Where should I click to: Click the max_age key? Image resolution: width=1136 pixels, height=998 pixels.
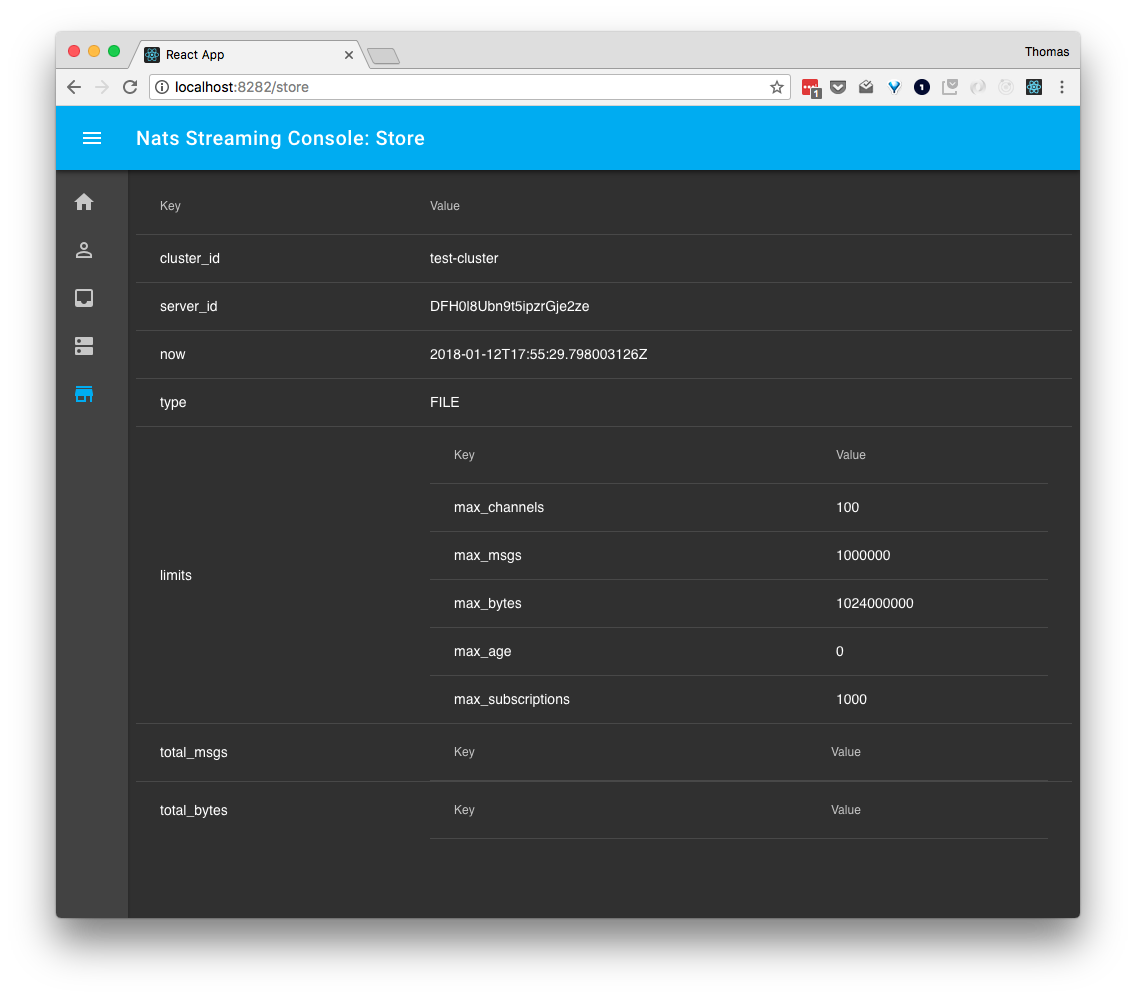pos(483,652)
